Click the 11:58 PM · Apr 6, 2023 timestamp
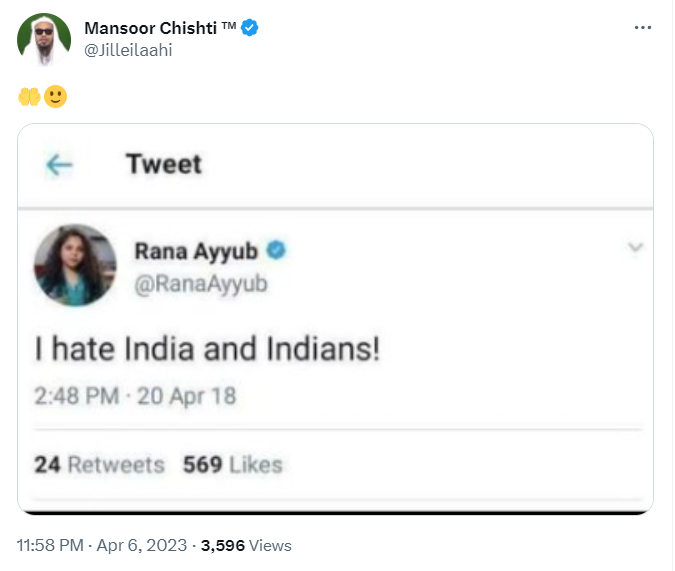 pyautogui.click(x=102, y=545)
